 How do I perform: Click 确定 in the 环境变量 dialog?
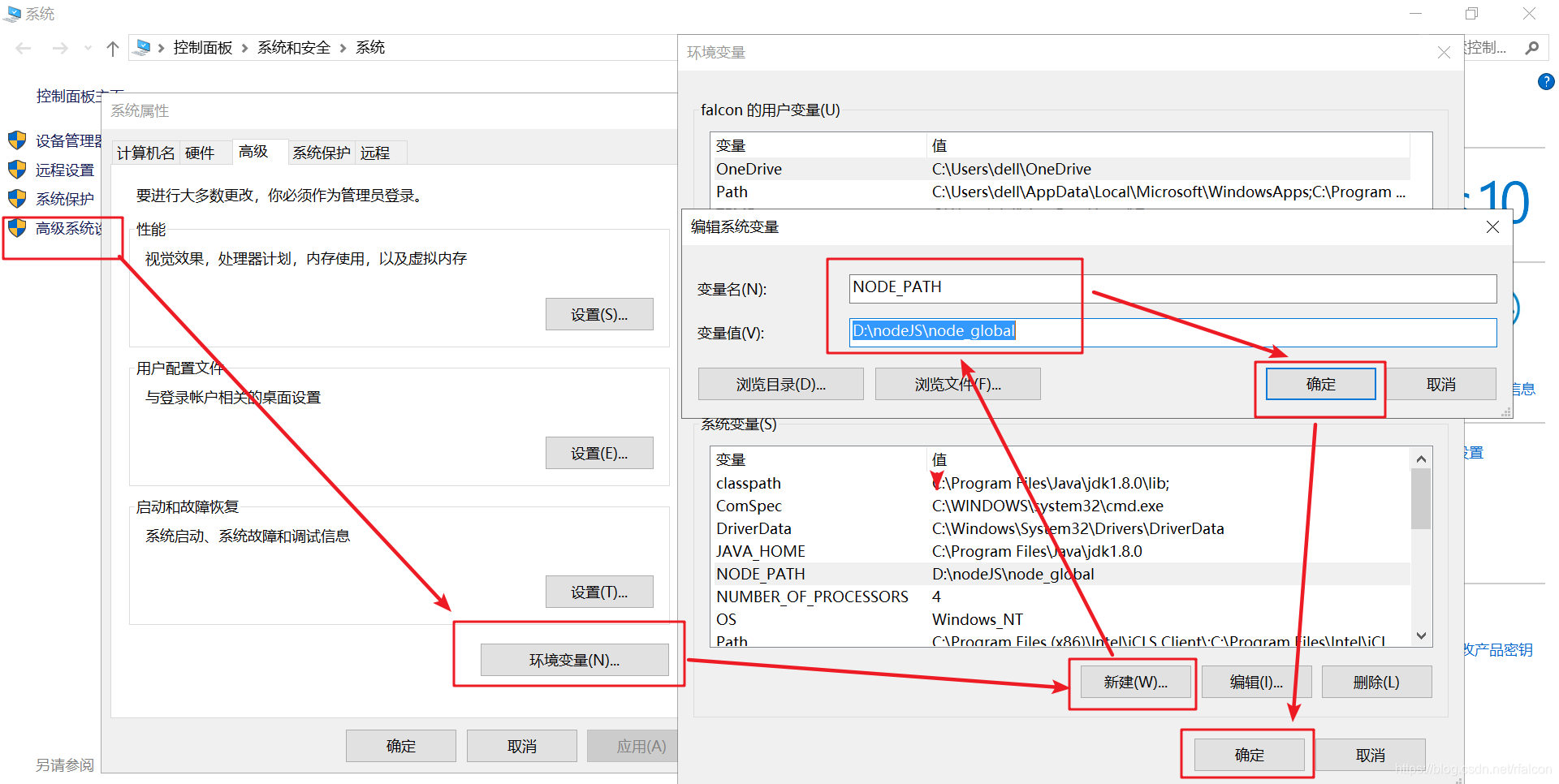pyautogui.click(x=1249, y=755)
